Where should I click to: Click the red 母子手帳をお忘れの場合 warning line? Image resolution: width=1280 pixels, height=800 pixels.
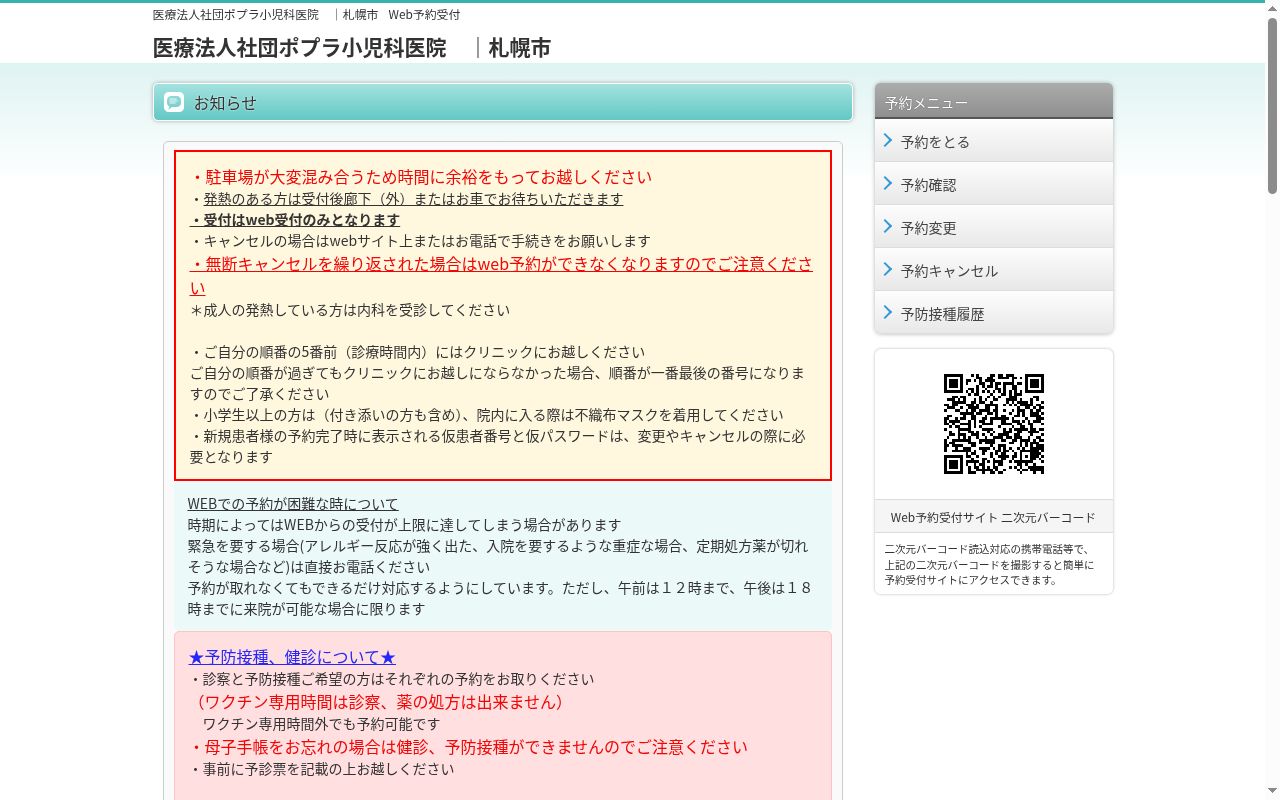(x=469, y=747)
